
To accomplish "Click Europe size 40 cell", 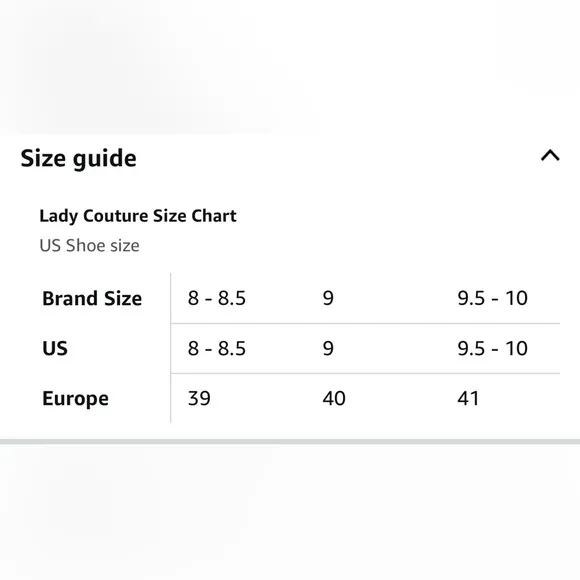I will (x=334, y=399).
